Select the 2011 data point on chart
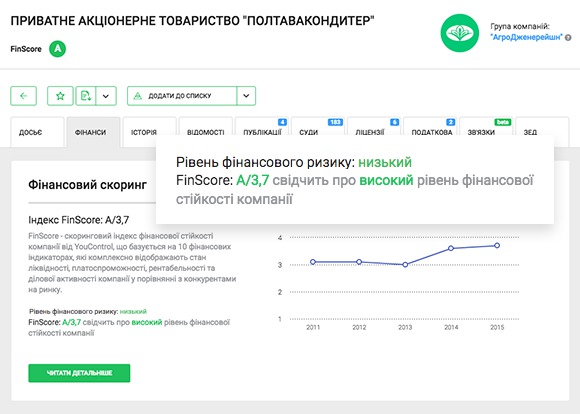This screenshot has width=580, height=414. pyautogui.click(x=313, y=262)
